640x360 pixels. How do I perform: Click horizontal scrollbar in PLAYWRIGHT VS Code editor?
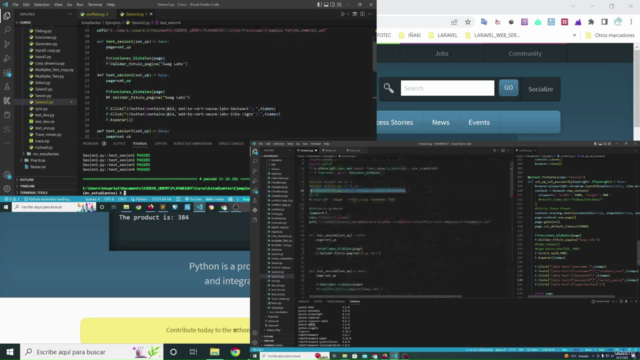click(x=386, y=297)
